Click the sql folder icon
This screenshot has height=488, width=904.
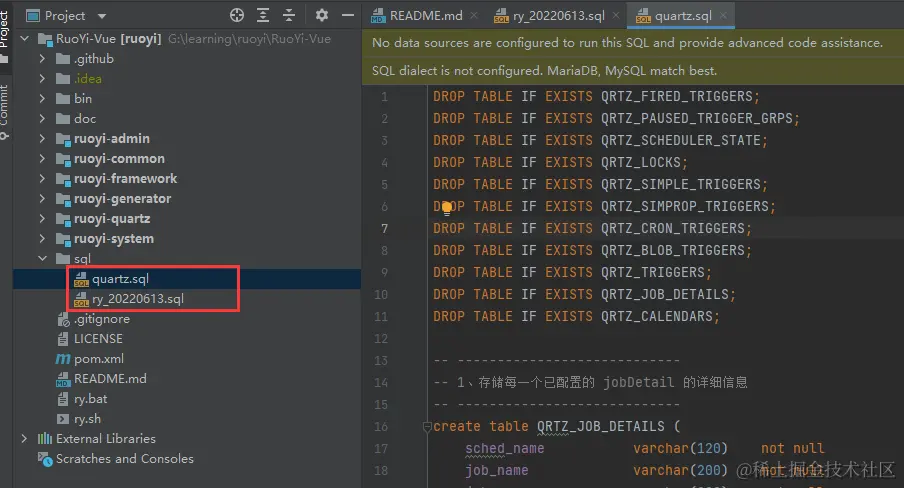coord(63,258)
